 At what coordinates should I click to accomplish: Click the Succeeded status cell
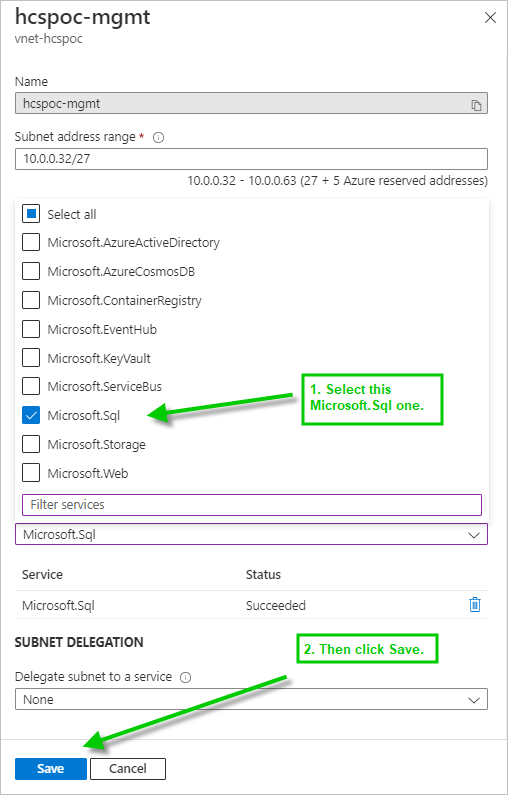(276, 605)
